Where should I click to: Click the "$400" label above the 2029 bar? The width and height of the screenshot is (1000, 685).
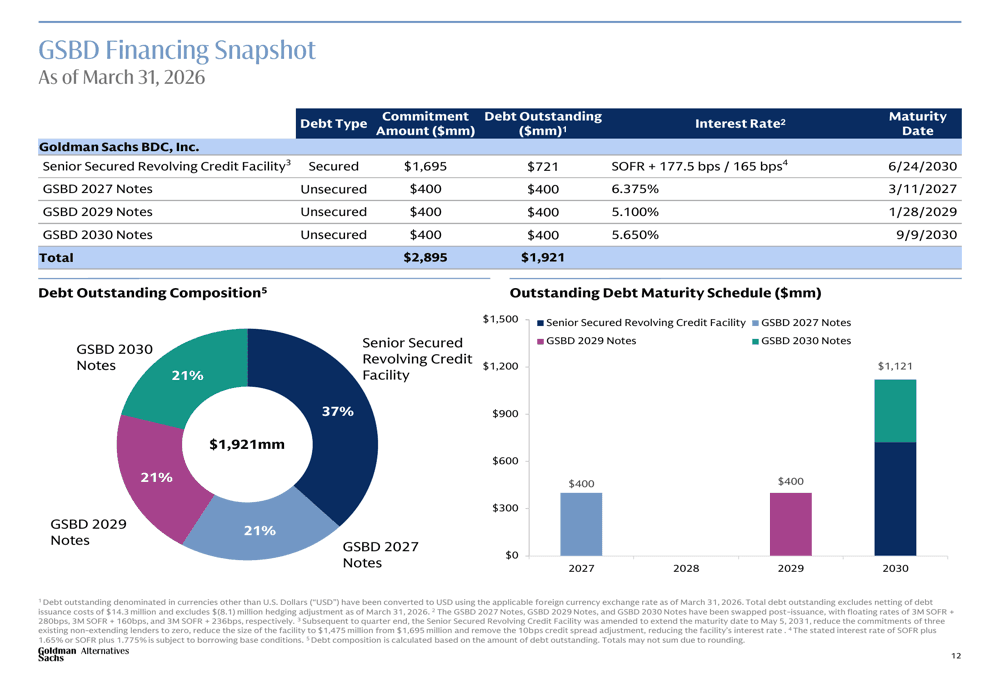(x=790, y=482)
